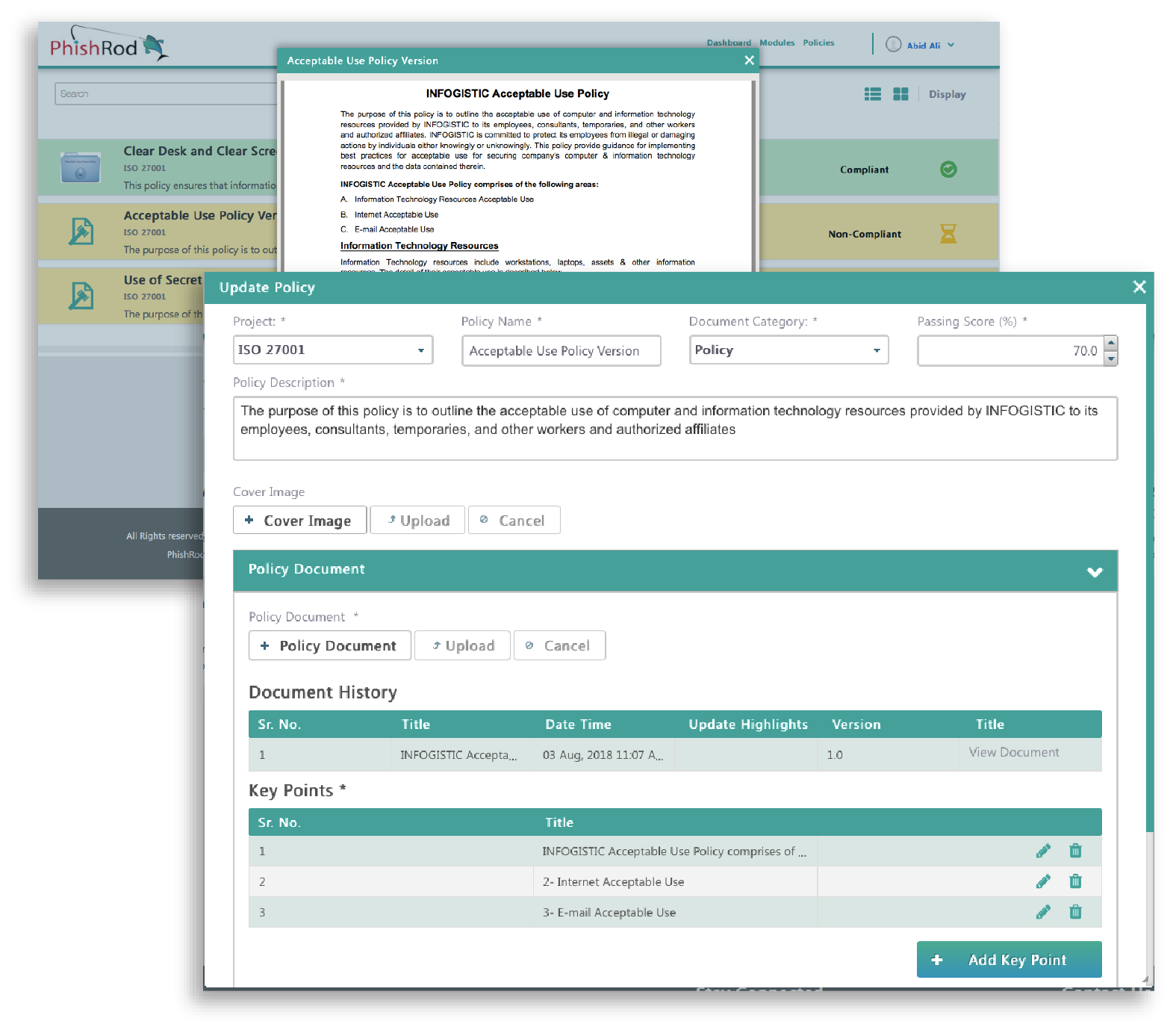The width and height of the screenshot is (1176, 1030).
Task: Click the Search box in the background page
Action: (166, 93)
